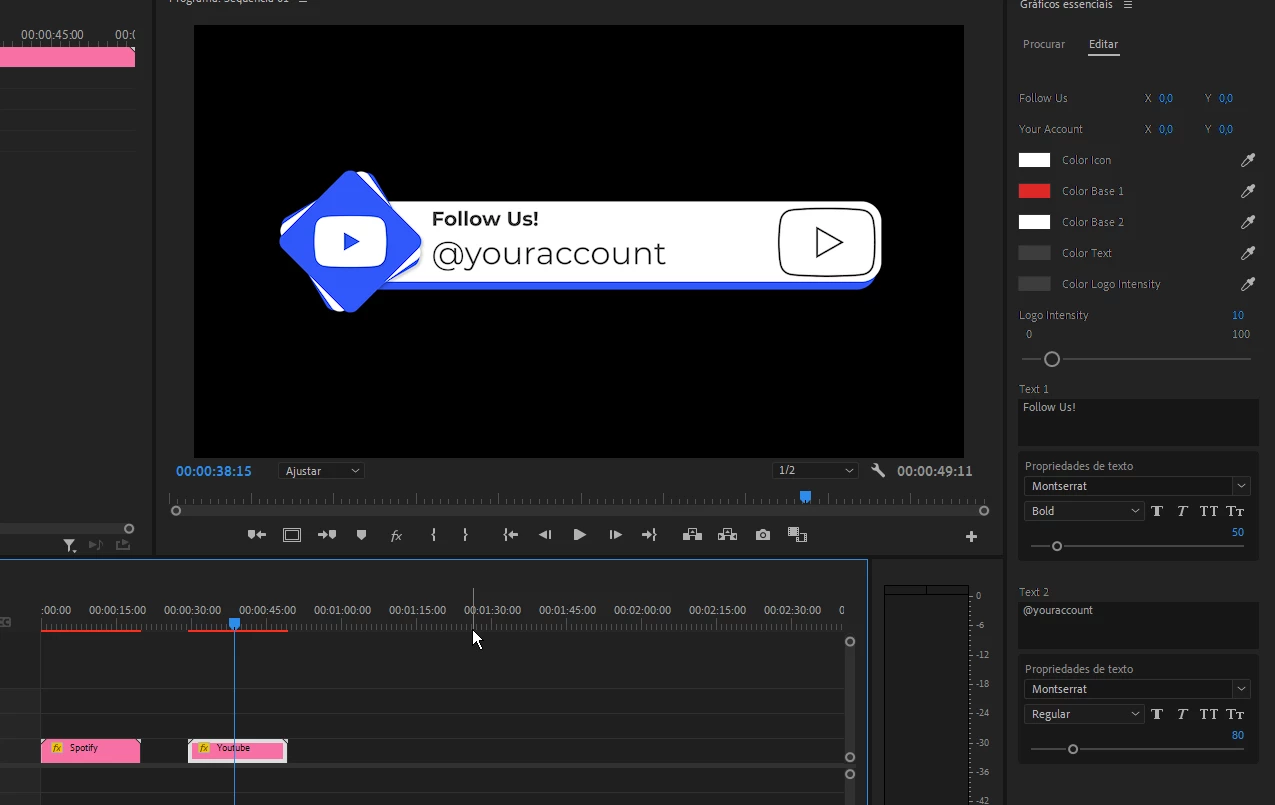The width and height of the screenshot is (1275, 805).
Task: Open the button editor plus icon
Action: tap(971, 537)
